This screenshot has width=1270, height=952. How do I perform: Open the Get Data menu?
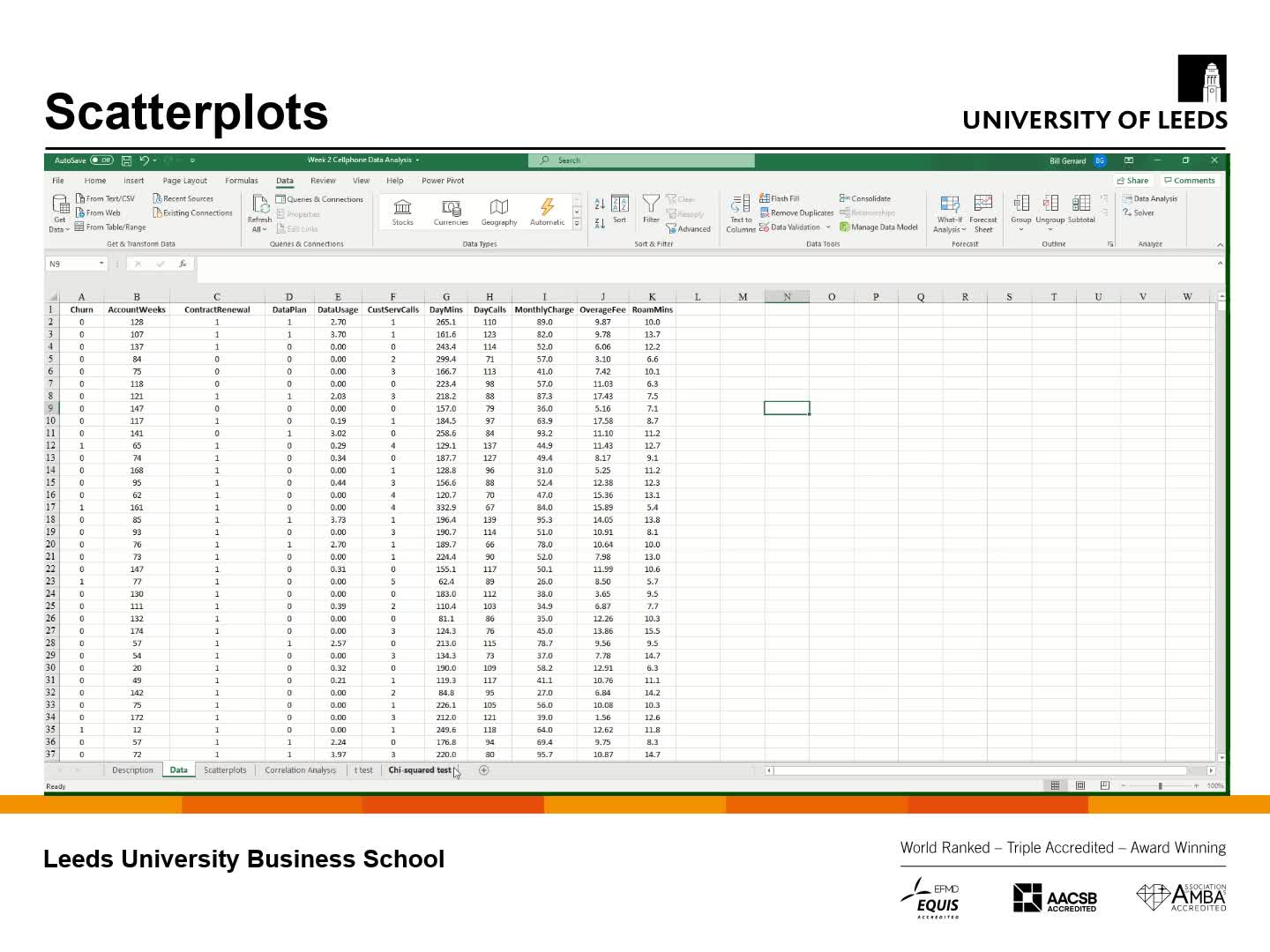click(x=60, y=214)
